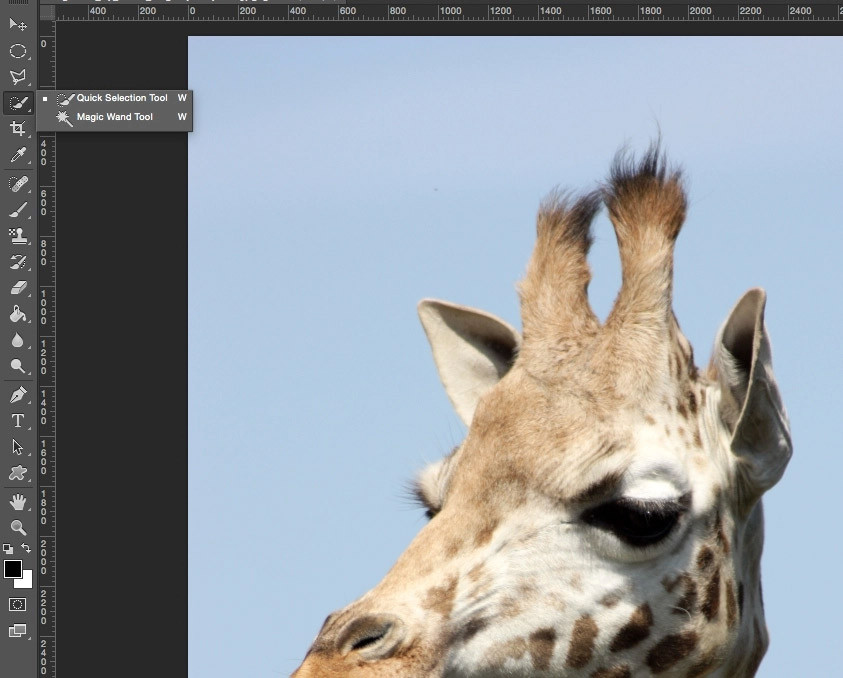The height and width of the screenshot is (678, 843).
Task: Select the Brush tool
Action: coord(17,210)
